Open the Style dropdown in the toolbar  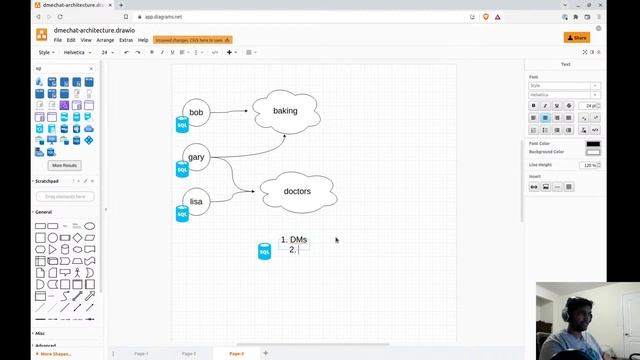point(46,52)
